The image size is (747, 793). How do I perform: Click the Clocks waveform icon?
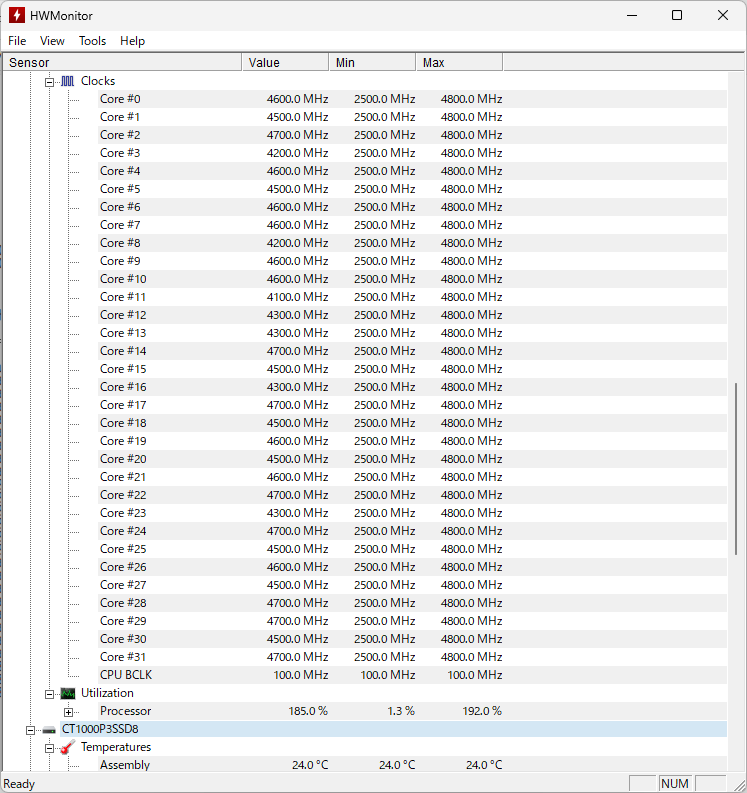67,81
